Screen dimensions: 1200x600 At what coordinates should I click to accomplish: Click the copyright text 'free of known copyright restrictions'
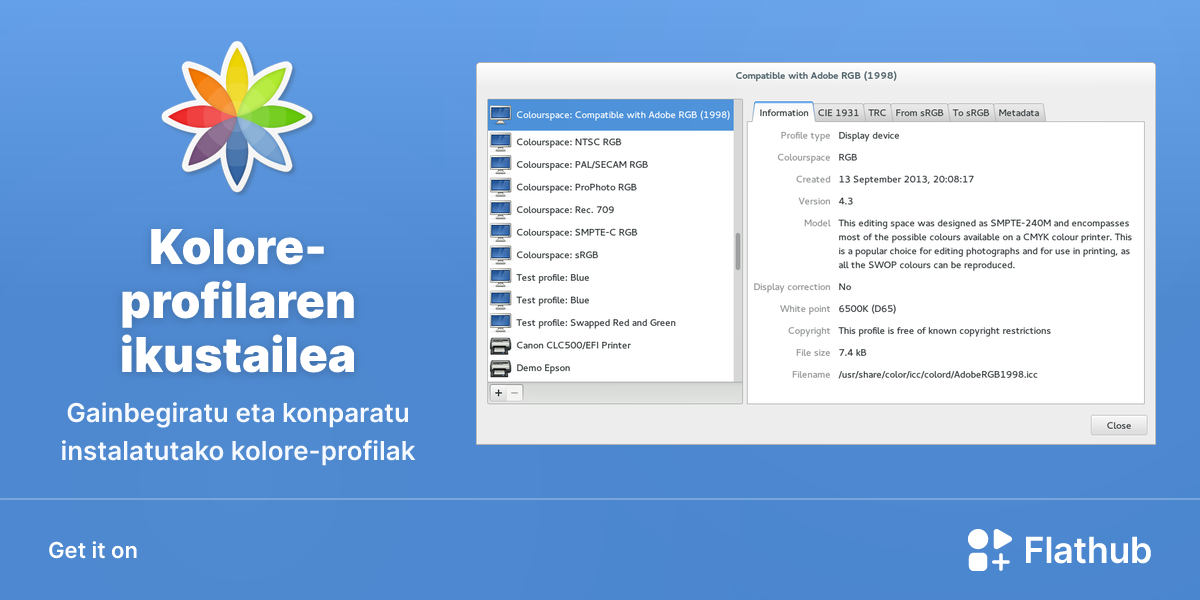pos(968,331)
